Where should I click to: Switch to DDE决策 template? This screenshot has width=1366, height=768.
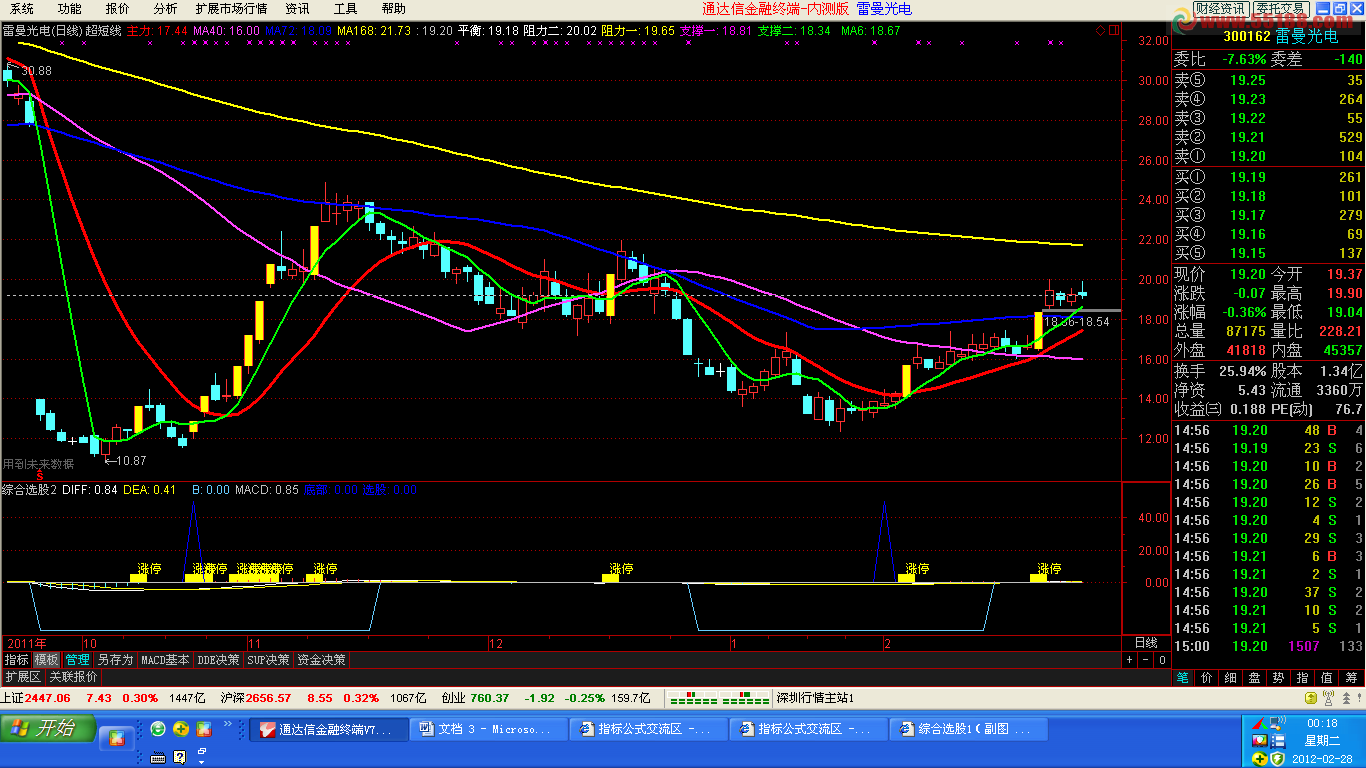tap(219, 660)
